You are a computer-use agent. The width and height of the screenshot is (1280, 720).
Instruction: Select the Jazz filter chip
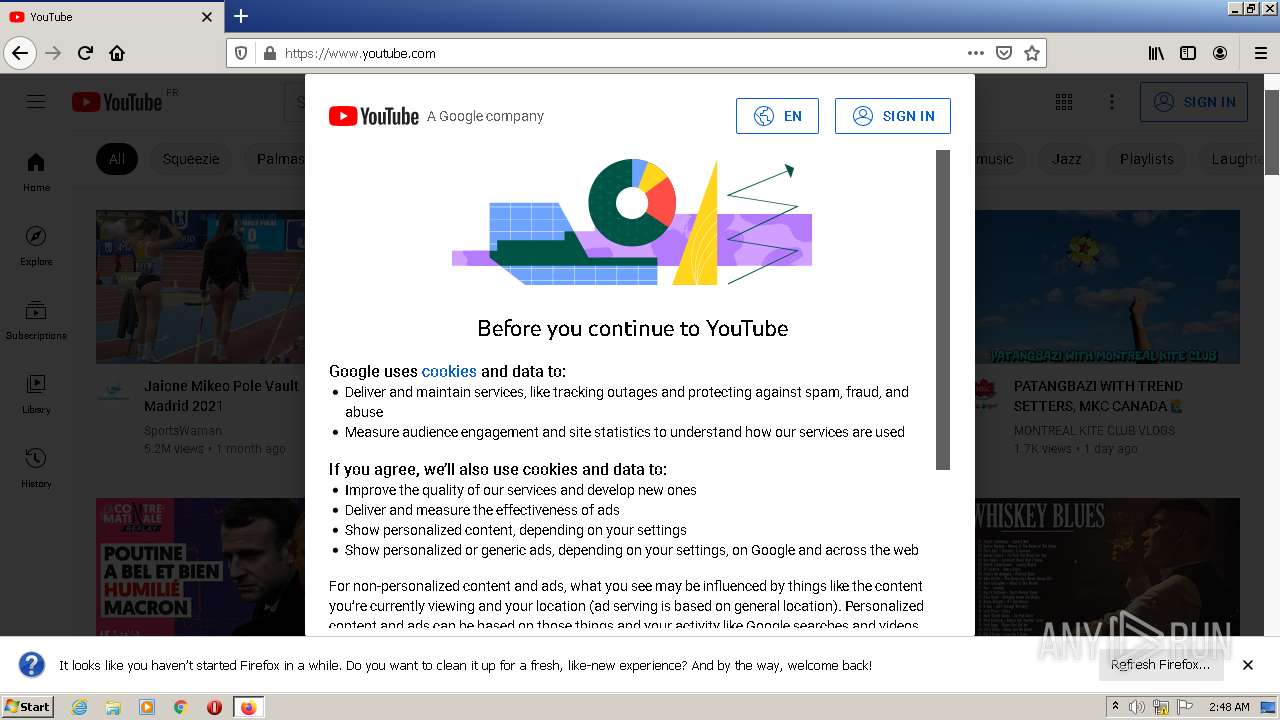(x=1066, y=159)
